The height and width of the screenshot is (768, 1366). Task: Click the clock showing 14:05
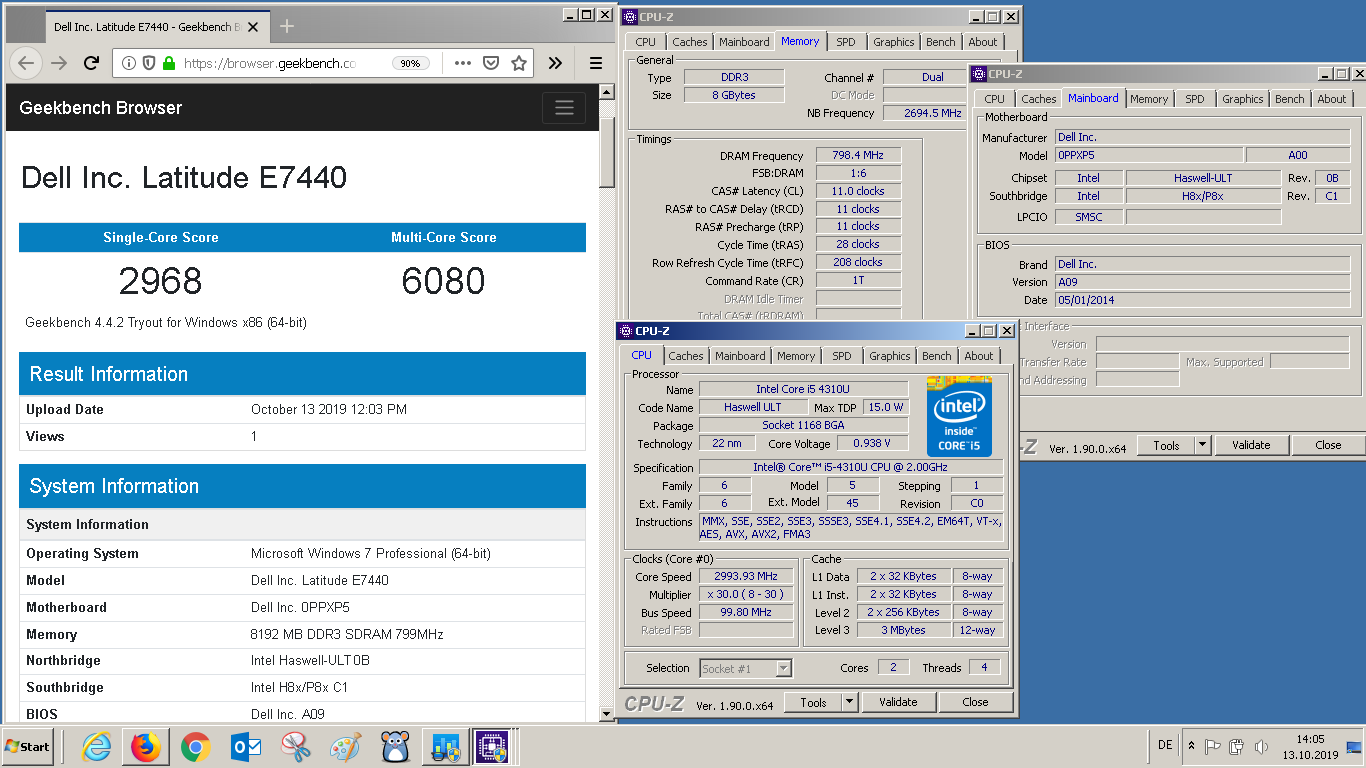point(1309,739)
